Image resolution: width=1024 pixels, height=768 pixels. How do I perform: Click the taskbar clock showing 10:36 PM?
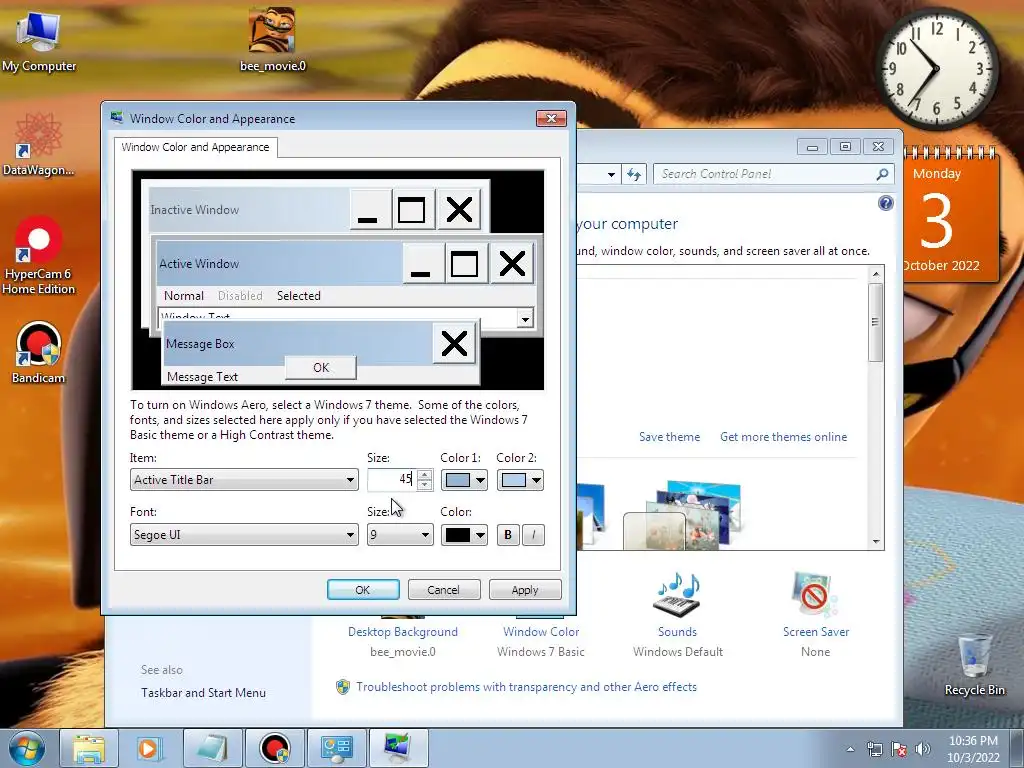tap(973, 749)
